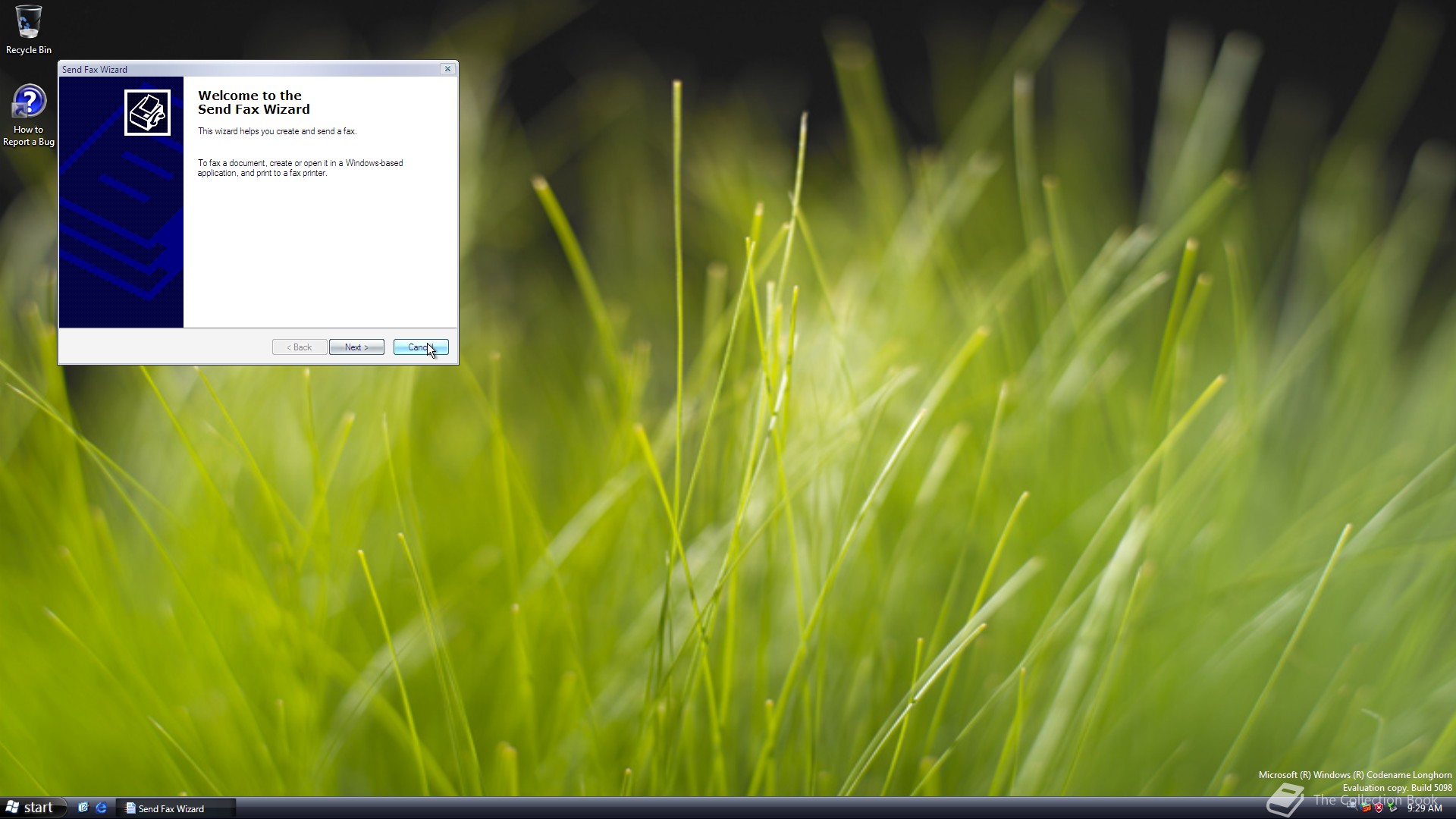Screen dimensions: 1456x819
Task: Click the Welcome to Send Fax Wizard heading
Action: point(253,102)
